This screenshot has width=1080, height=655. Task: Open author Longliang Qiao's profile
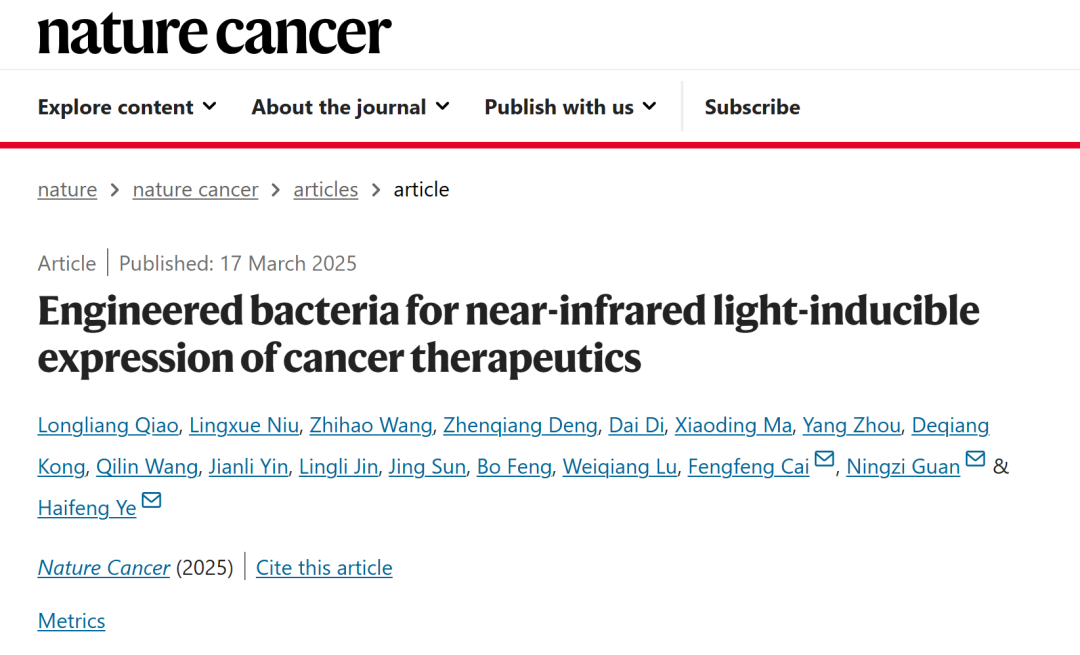point(107,425)
